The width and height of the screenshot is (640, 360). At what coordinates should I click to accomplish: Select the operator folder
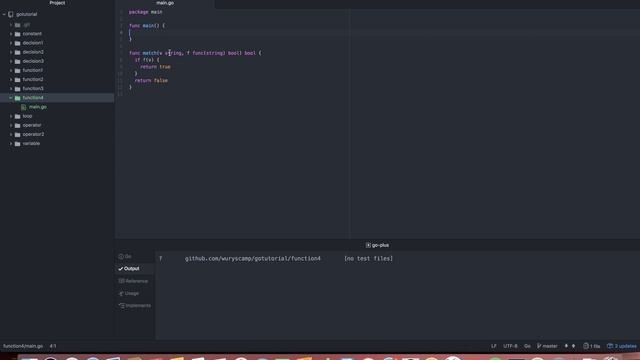click(32, 125)
